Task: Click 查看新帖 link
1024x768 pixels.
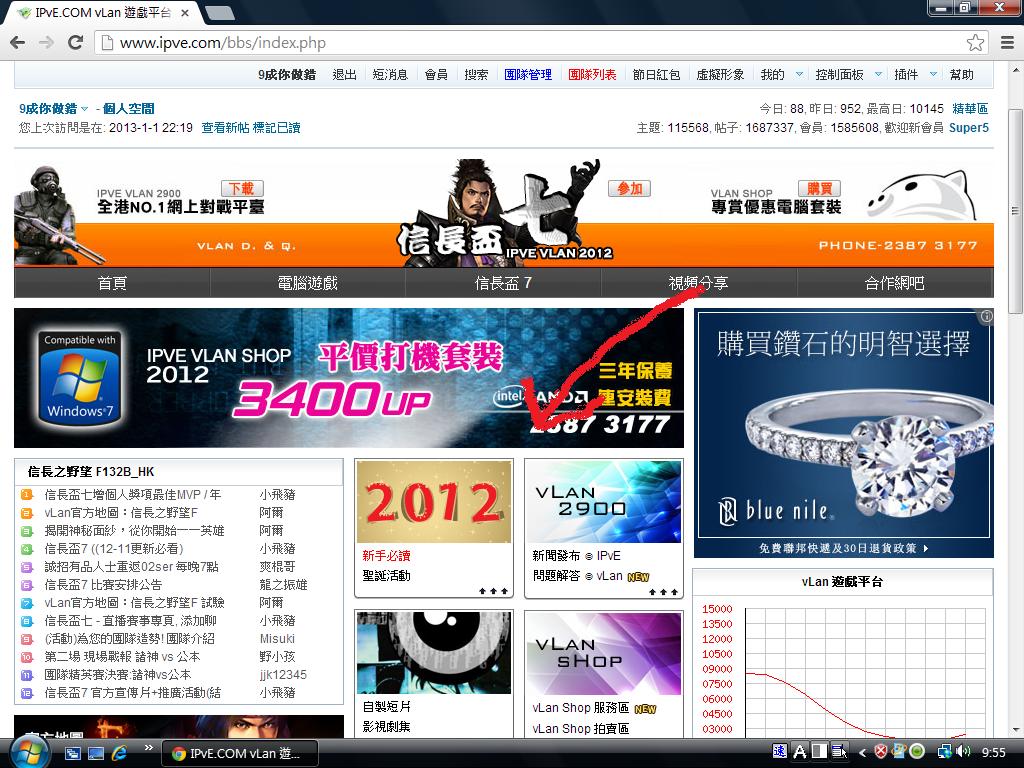Action: pyautogui.click(x=225, y=127)
